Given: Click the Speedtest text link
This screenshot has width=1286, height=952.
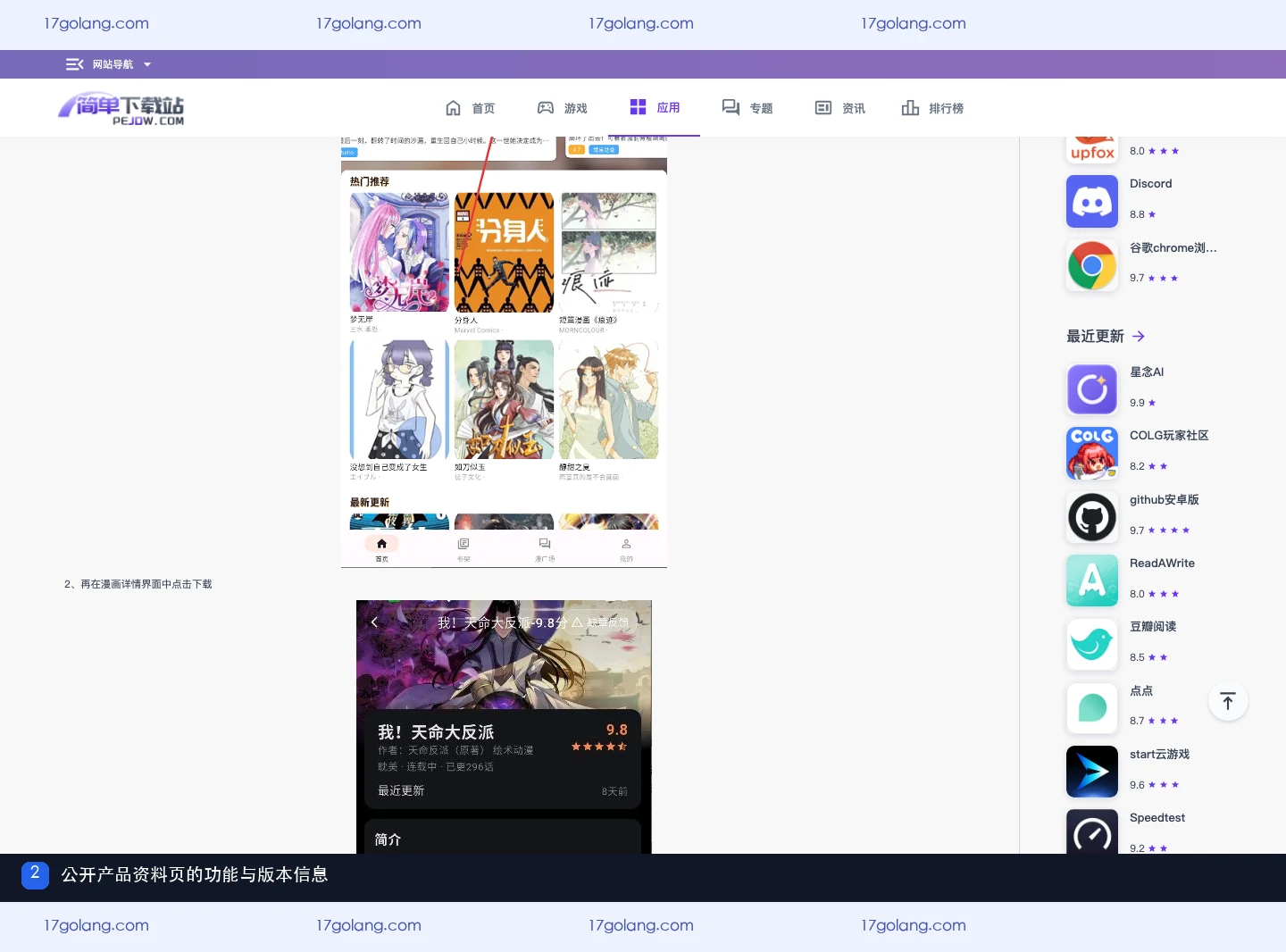Looking at the screenshot, I should [x=1157, y=818].
